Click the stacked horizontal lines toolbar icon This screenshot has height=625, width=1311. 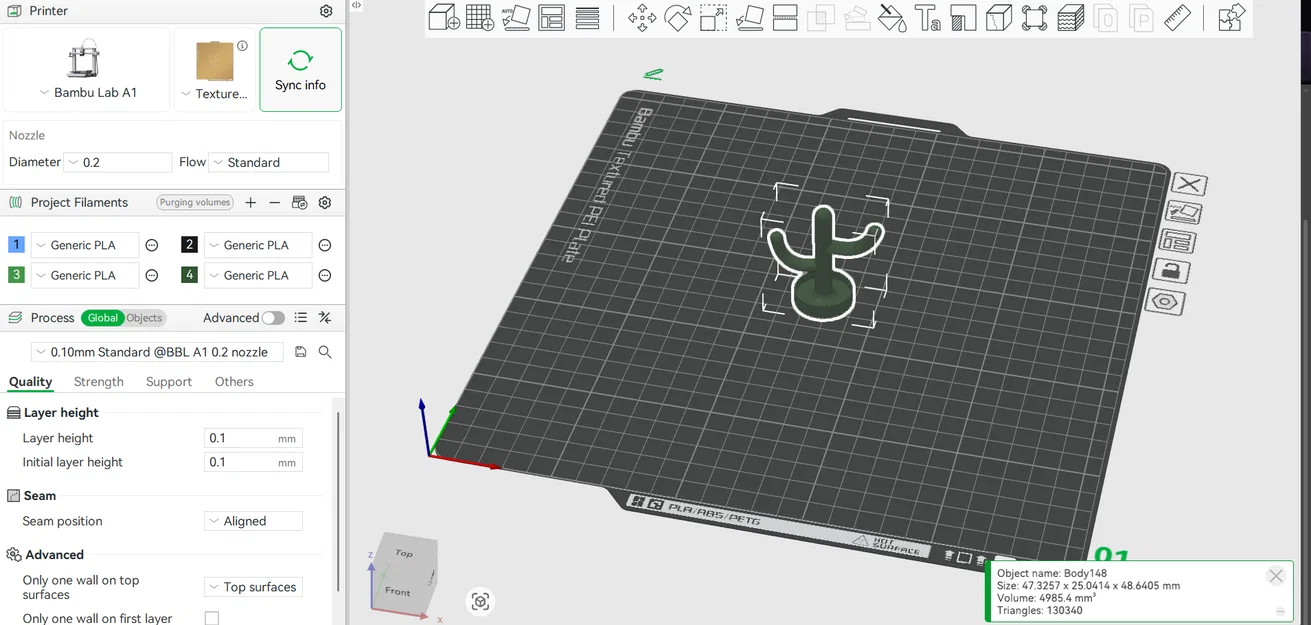click(588, 18)
